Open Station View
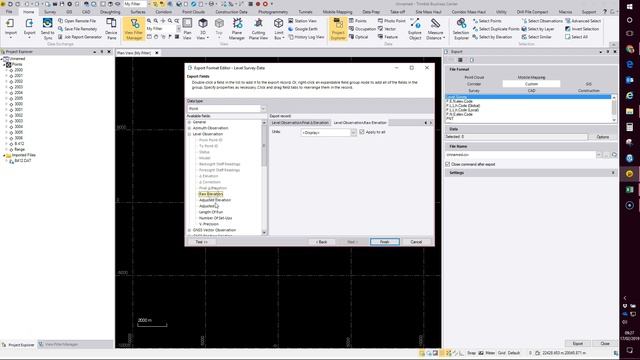Screen dimensions: 640x360 click(x=302, y=21)
